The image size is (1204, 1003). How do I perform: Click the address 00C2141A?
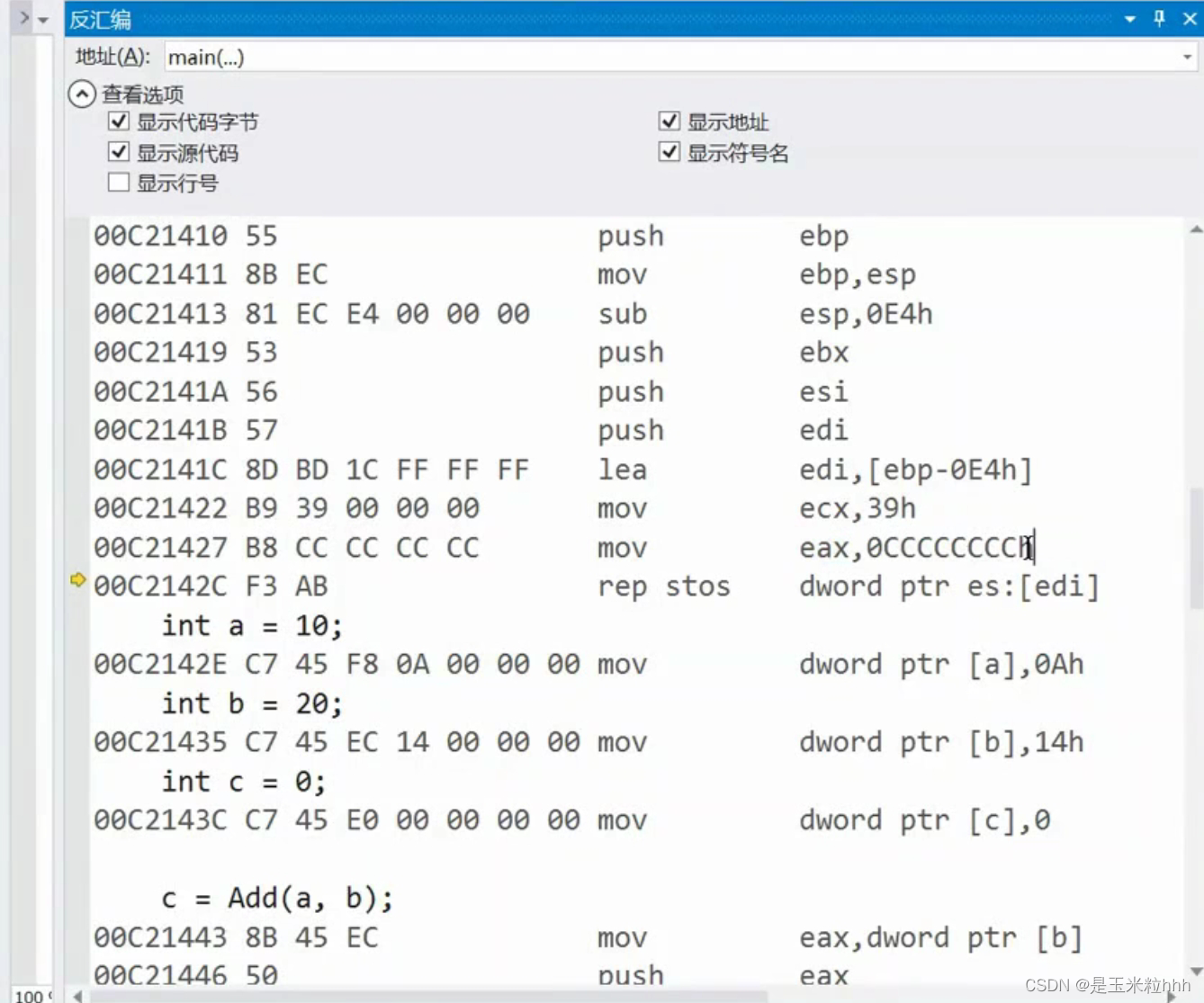[160, 392]
